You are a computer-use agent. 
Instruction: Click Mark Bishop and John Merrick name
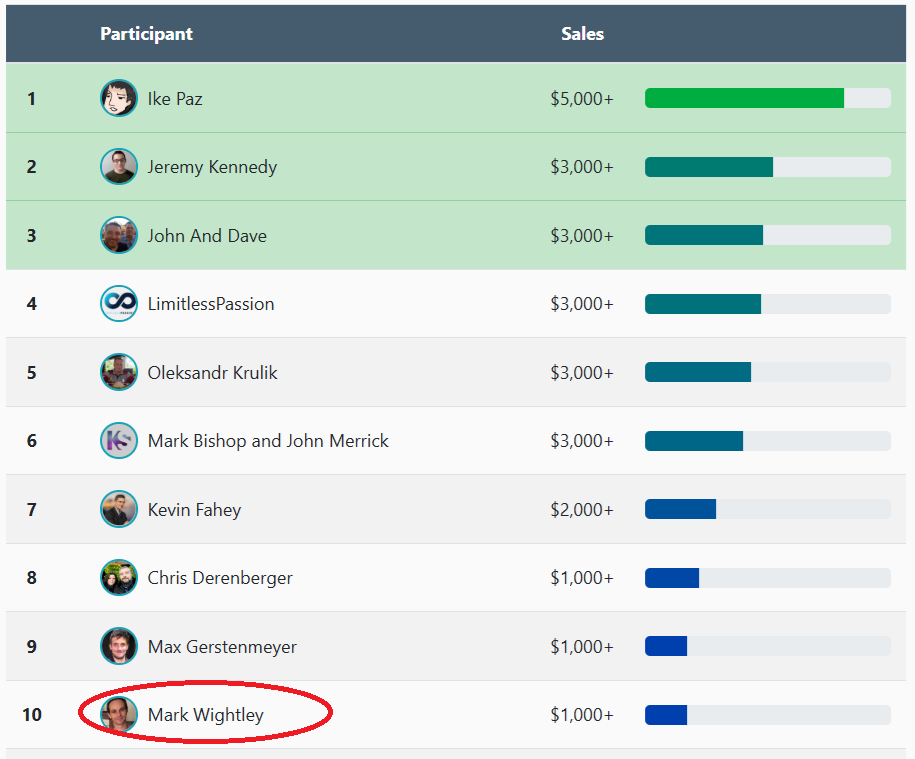(x=268, y=441)
